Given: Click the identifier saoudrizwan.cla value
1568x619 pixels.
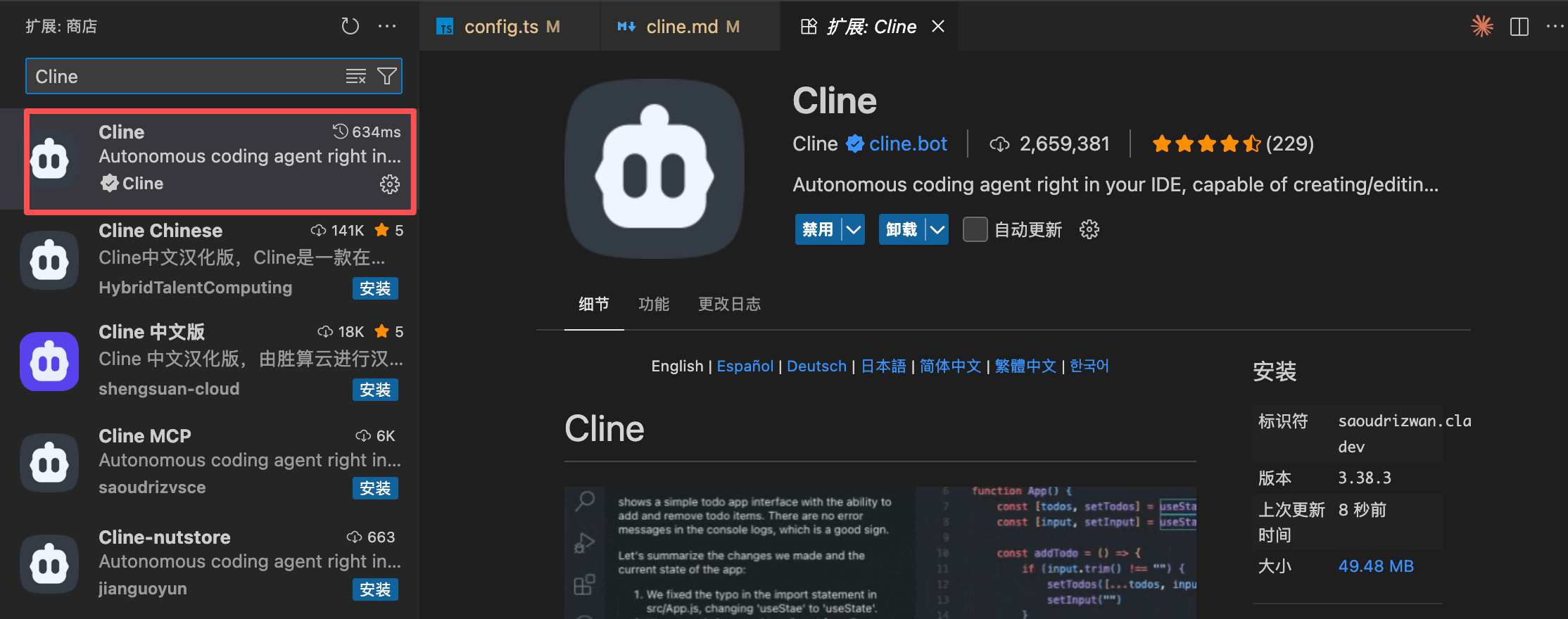Looking at the screenshot, I should 1405,433.
